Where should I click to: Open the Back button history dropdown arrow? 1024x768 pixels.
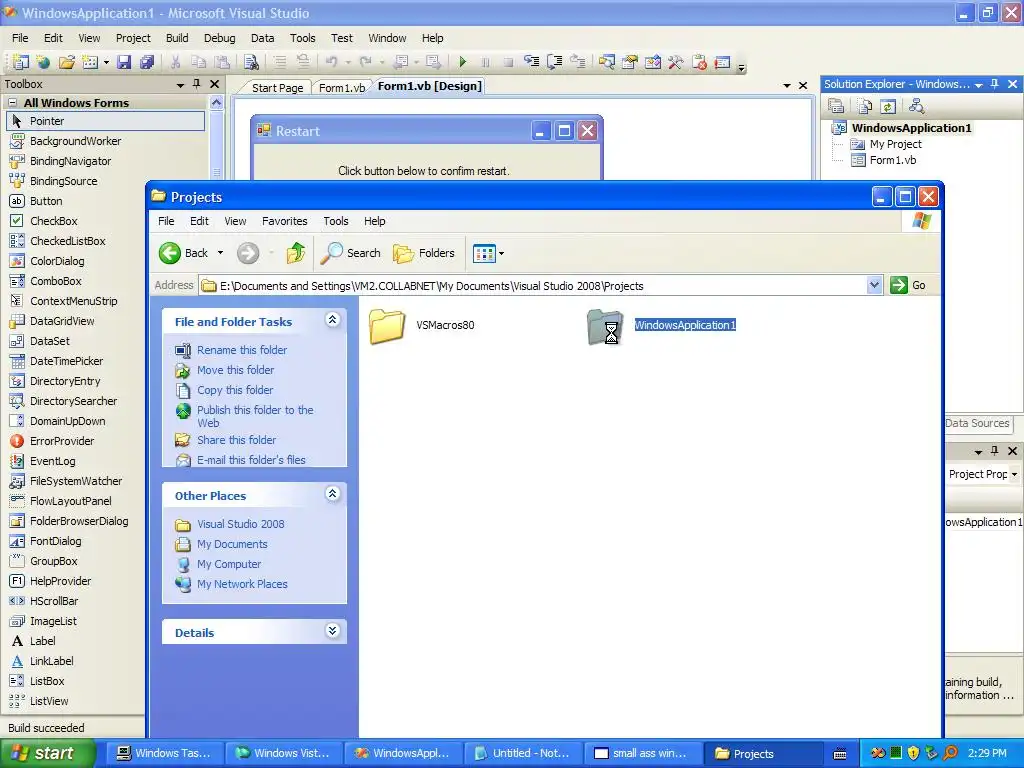click(x=220, y=253)
